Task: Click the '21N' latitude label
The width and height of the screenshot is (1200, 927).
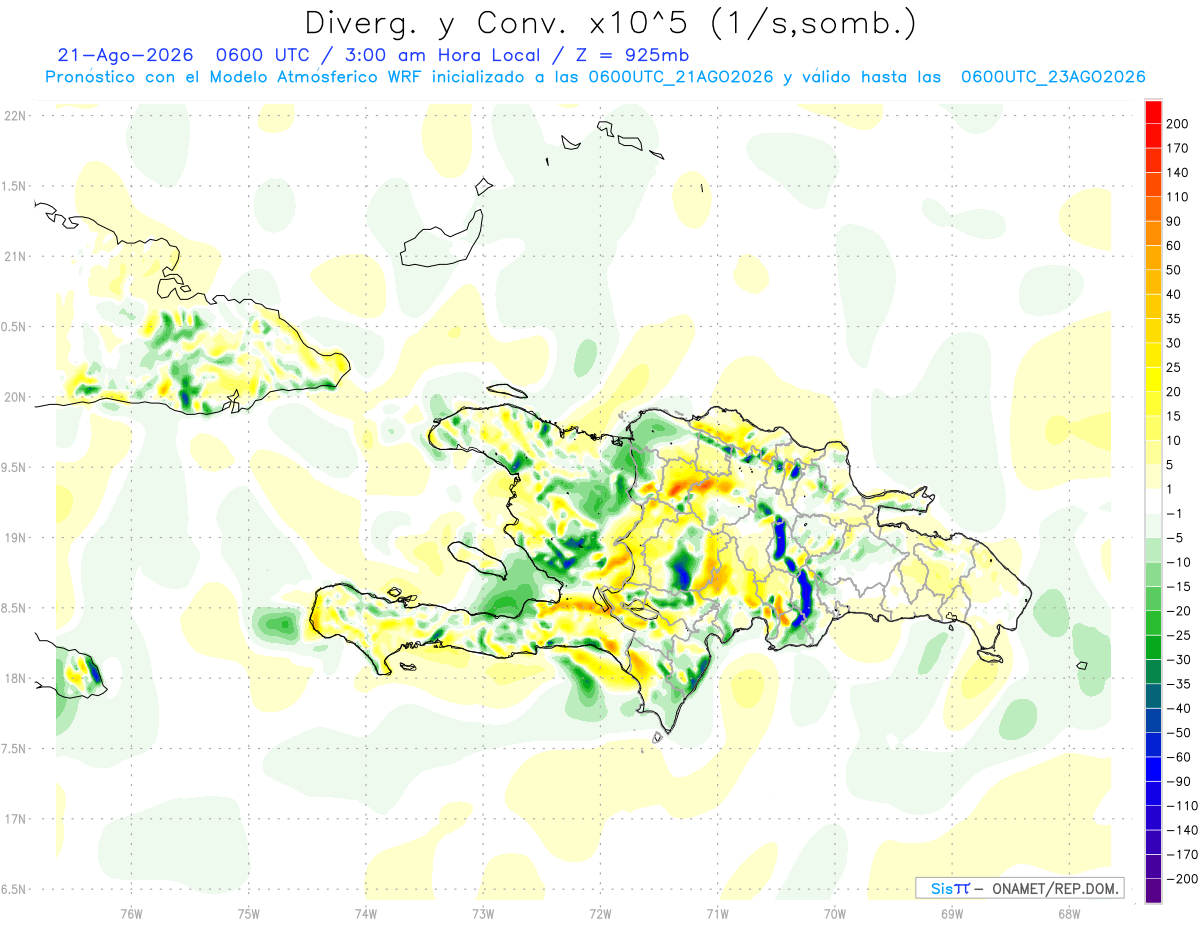Action: click(14, 256)
